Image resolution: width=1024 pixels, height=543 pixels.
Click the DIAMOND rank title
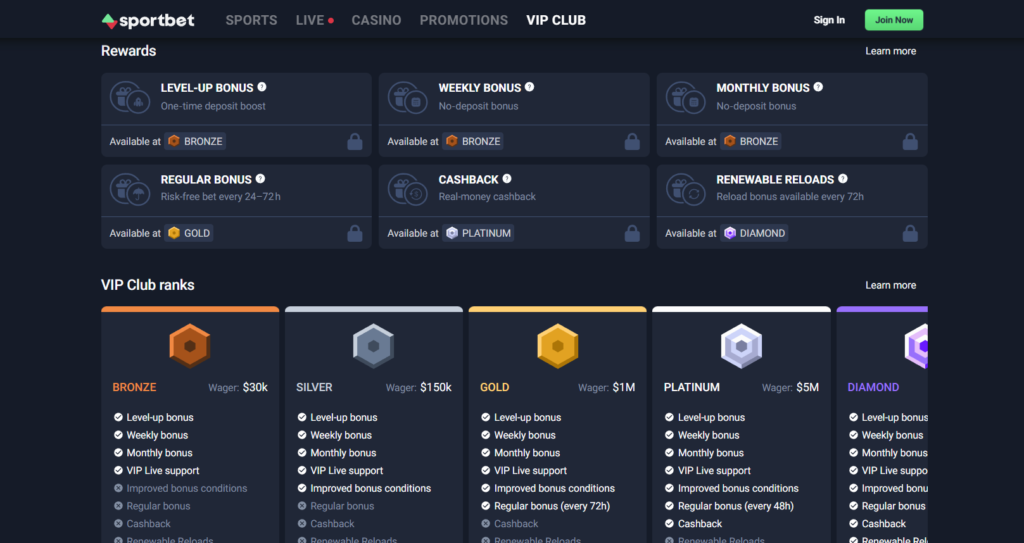873,387
